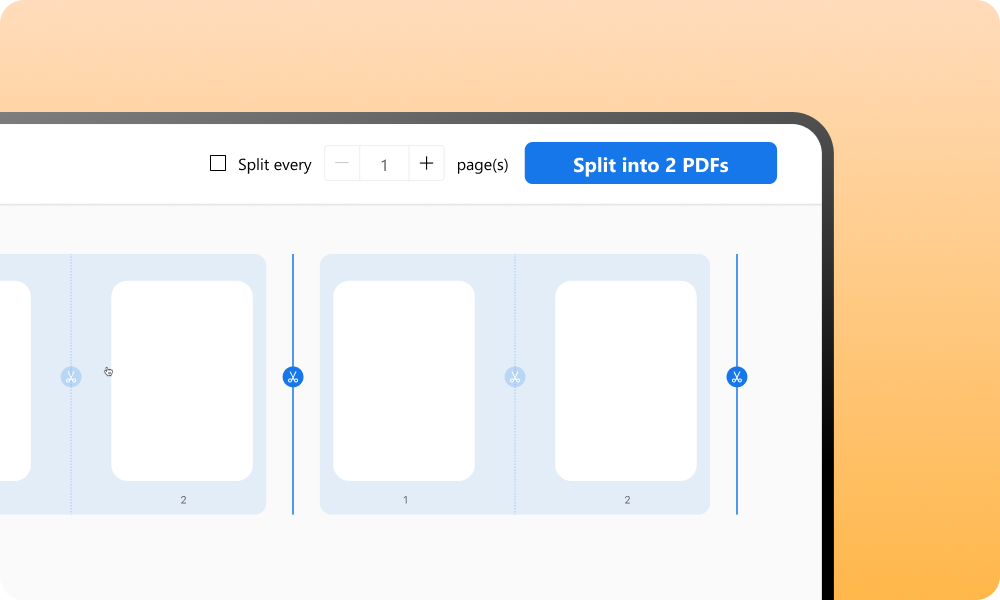Click faded scissors icon in first page group

(x=71, y=377)
